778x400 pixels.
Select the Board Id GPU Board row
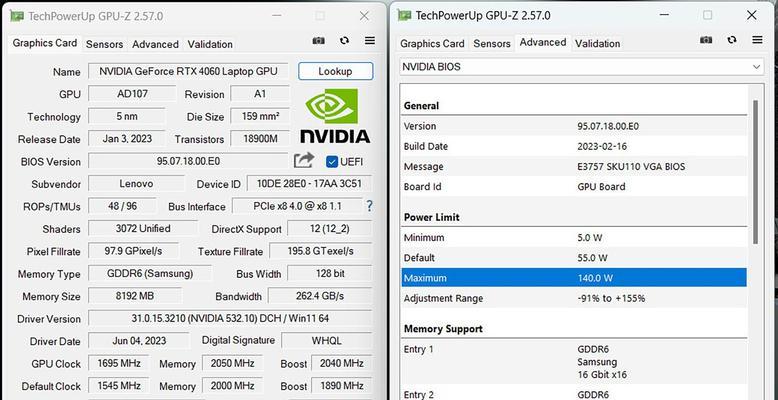pyautogui.click(x=574, y=187)
